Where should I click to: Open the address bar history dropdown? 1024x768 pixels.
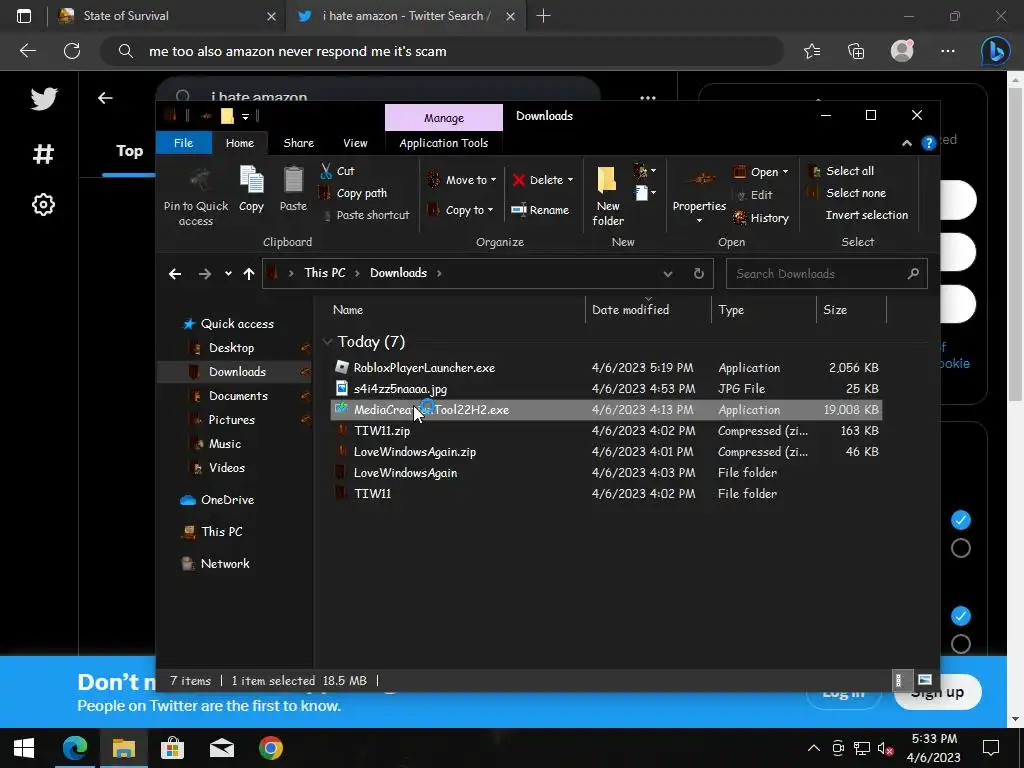click(667, 274)
